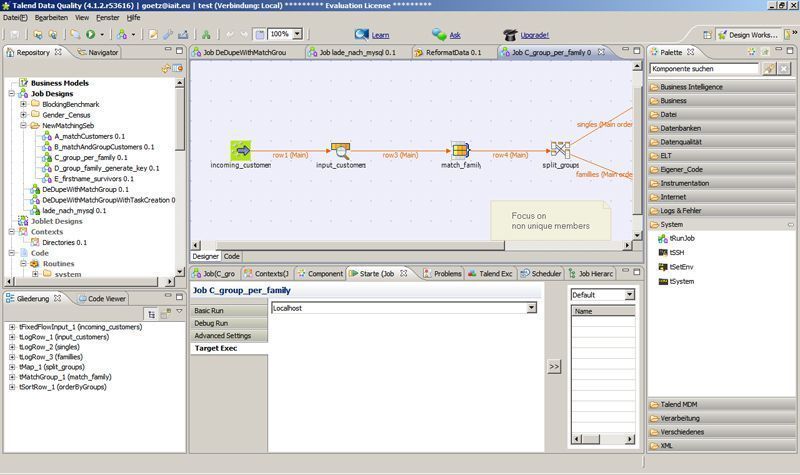Open the Ask link
Image resolution: width=800 pixels, height=475 pixels.
455,35
